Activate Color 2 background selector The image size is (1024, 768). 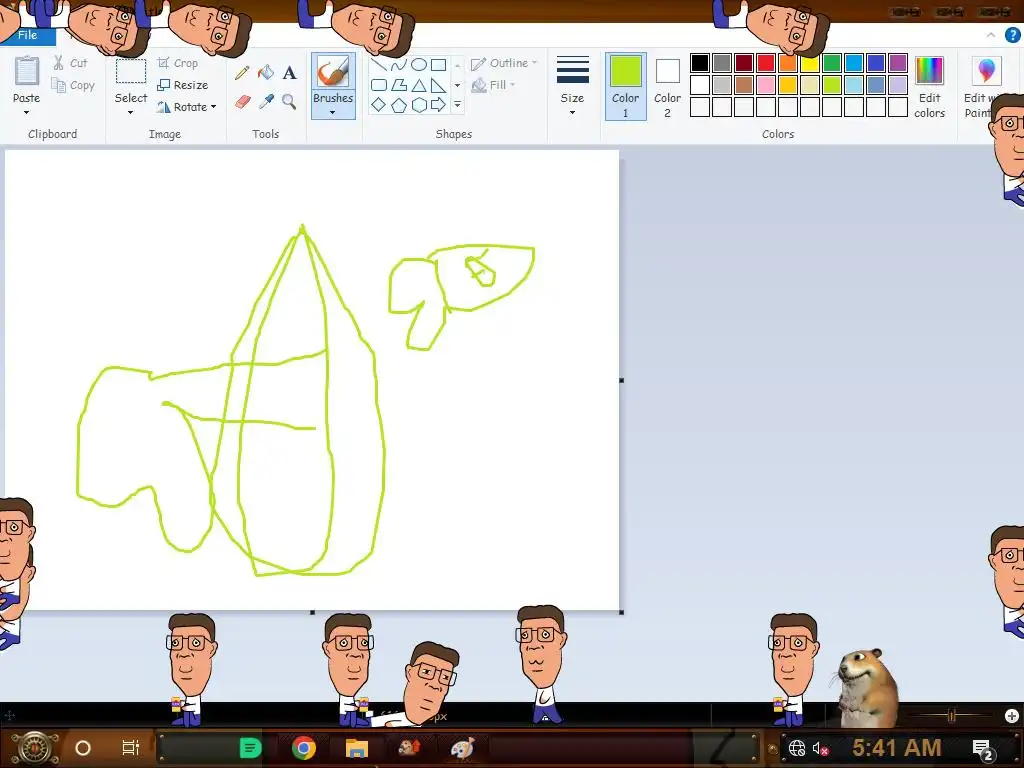(667, 87)
